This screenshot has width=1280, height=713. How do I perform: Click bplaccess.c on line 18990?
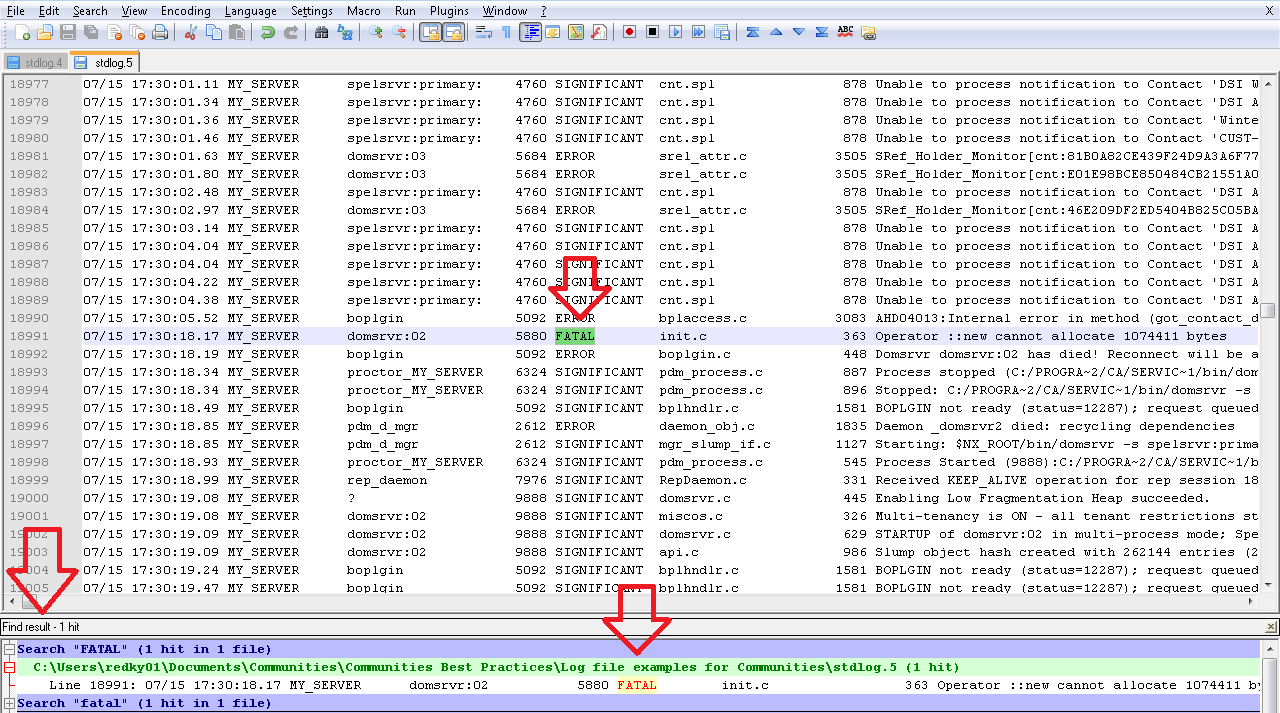coord(703,318)
